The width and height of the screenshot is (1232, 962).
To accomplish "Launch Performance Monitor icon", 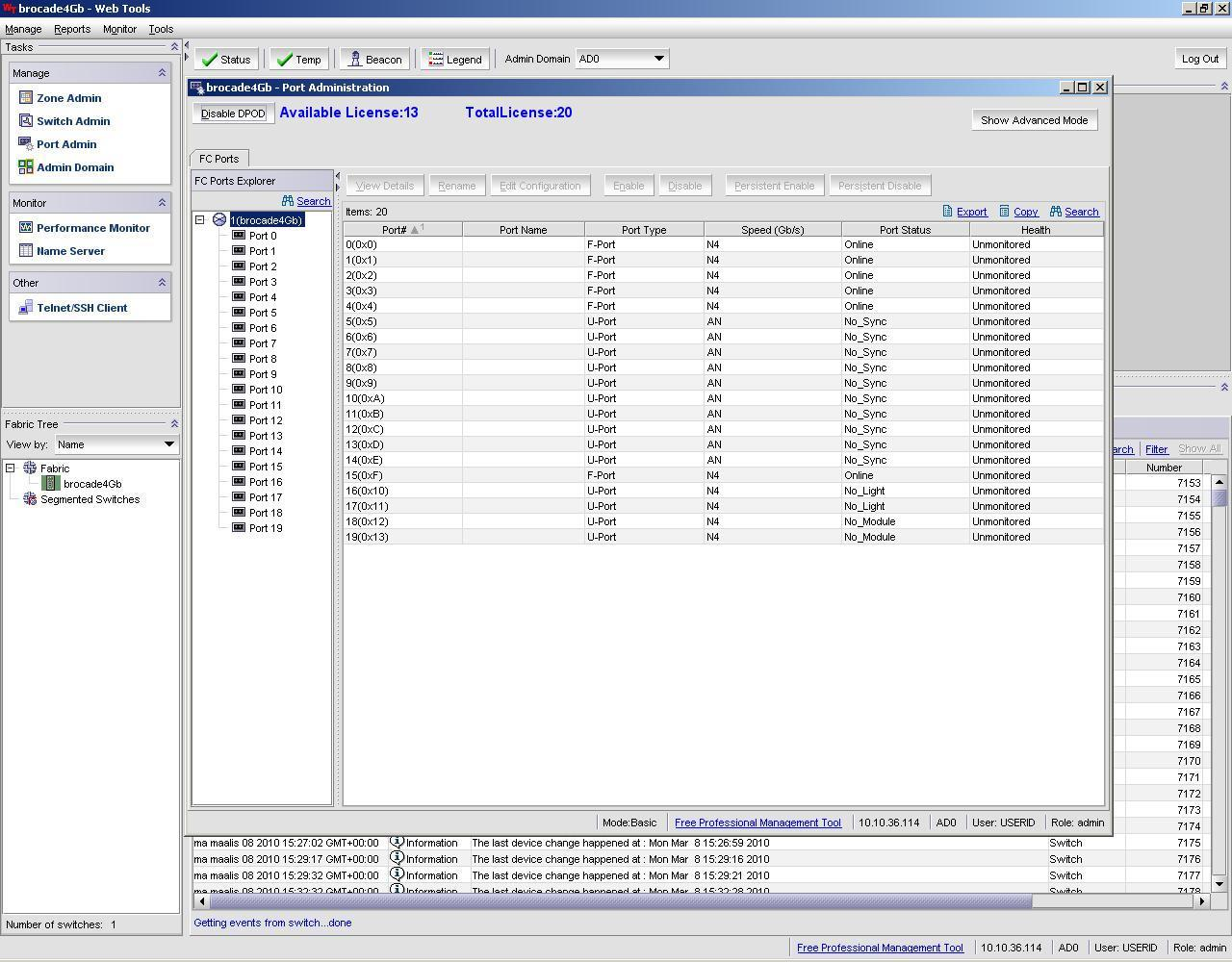I will point(26,227).
